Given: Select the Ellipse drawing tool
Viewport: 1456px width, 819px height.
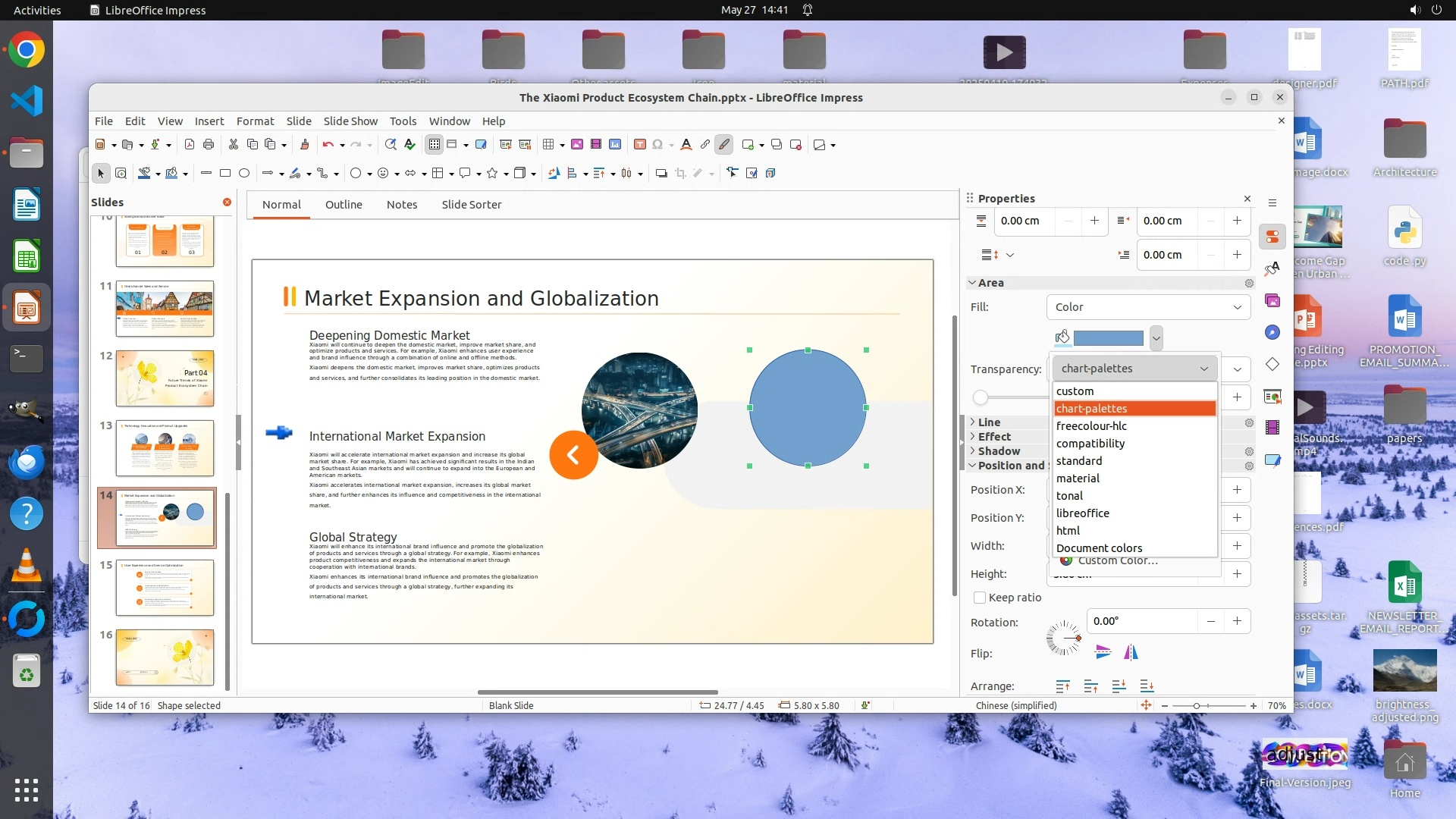Looking at the screenshot, I should [x=244, y=173].
